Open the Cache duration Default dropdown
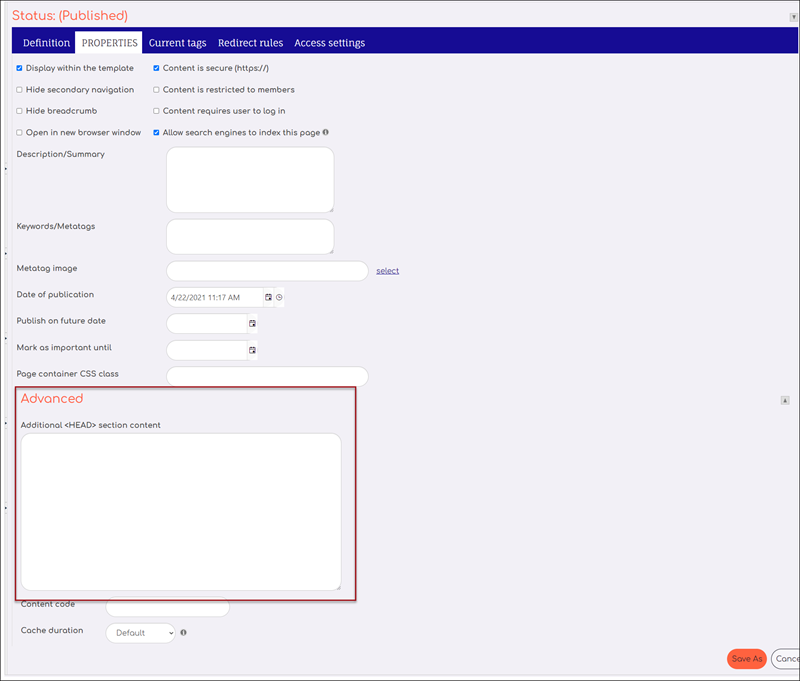Image resolution: width=800 pixels, height=681 pixels. click(x=141, y=633)
